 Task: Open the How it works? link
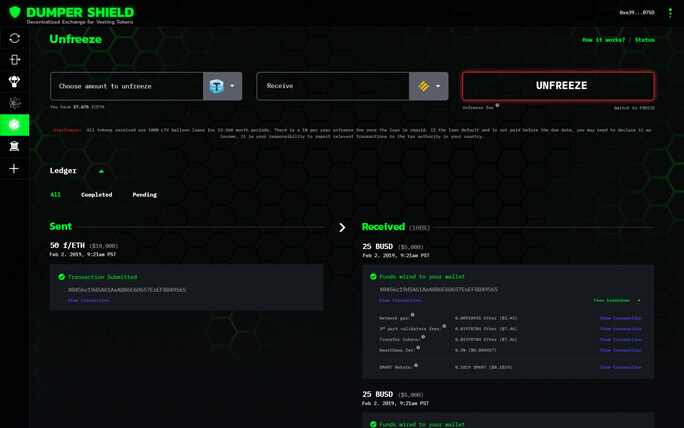coord(603,40)
